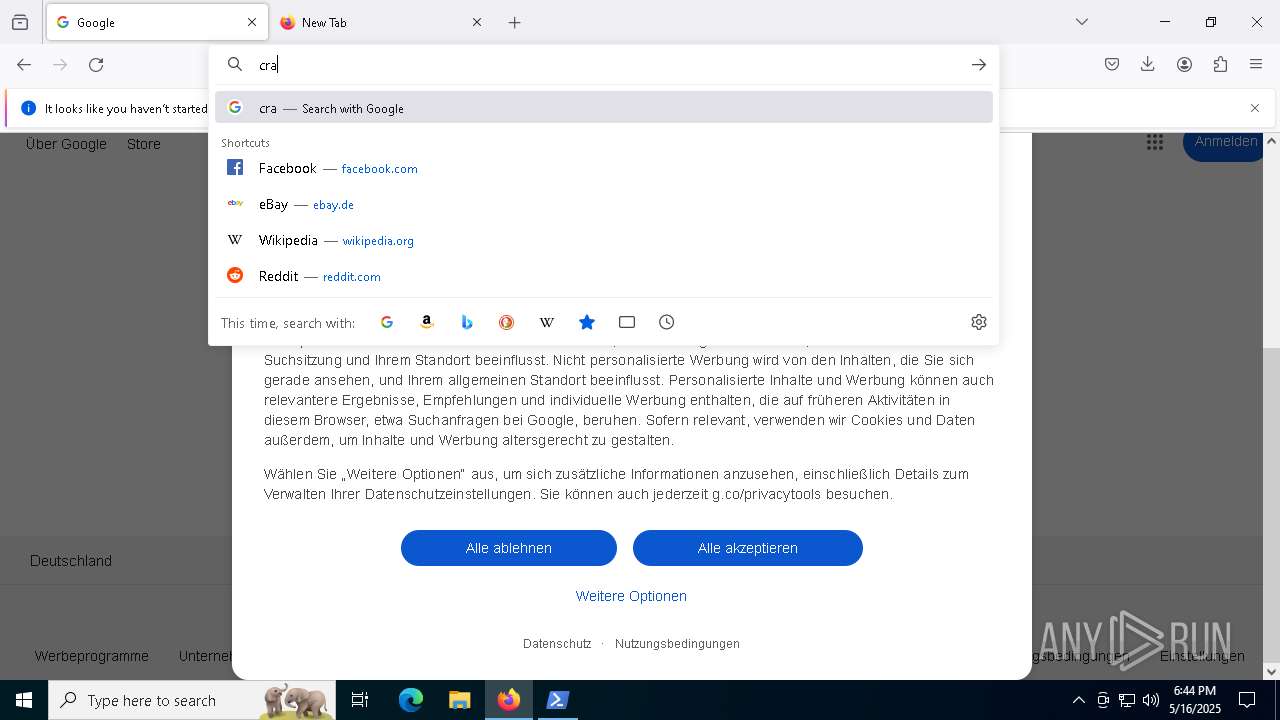1280x720 pixels.
Task: Switch to the New Tab tab
Action: coord(381,22)
